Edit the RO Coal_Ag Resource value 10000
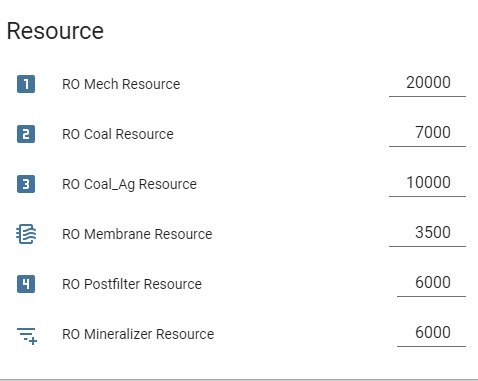Viewport: 478px width, 381px height. point(427,183)
